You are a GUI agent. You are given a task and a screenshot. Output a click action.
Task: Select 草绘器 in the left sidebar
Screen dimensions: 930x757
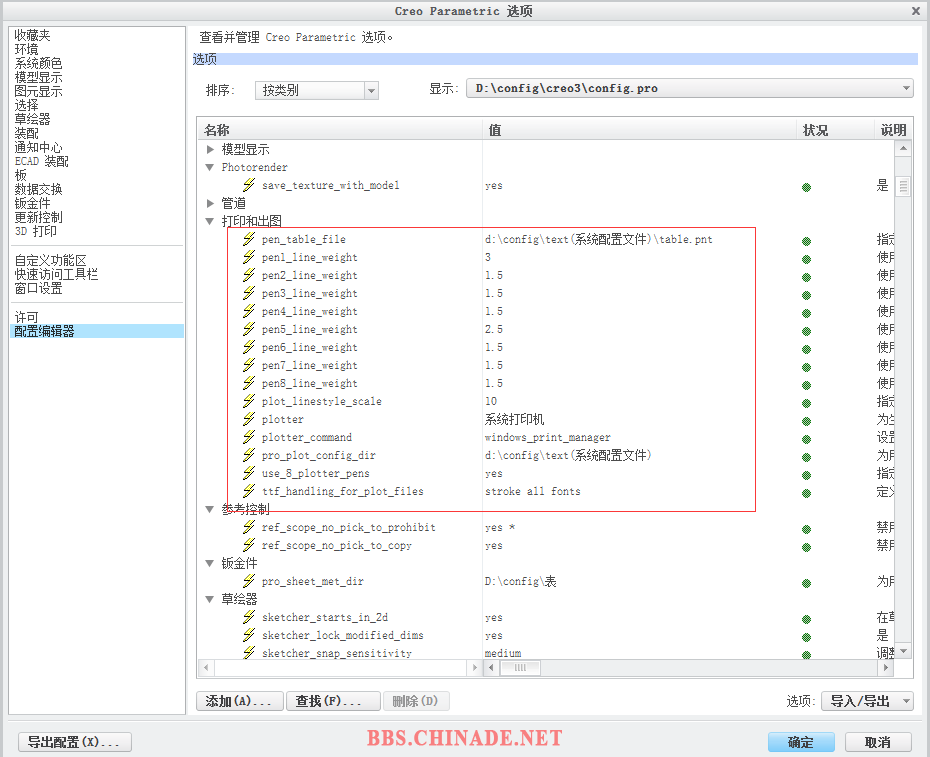pyautogui.click(x=33, y=119)
